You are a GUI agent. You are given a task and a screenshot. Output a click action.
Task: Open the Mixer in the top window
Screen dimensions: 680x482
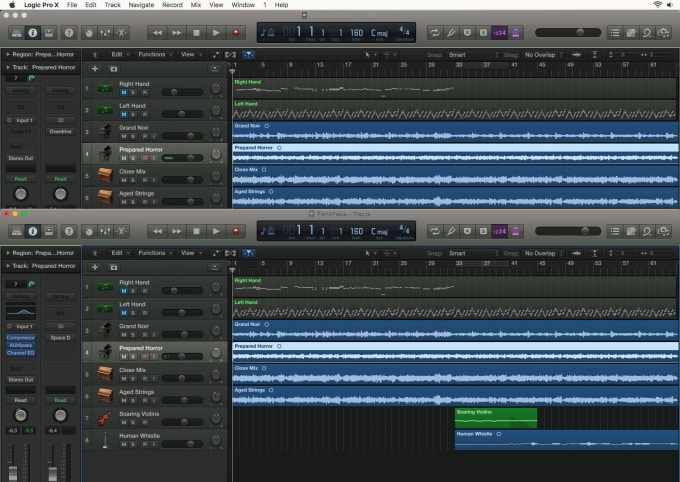[x=105, y=33]
